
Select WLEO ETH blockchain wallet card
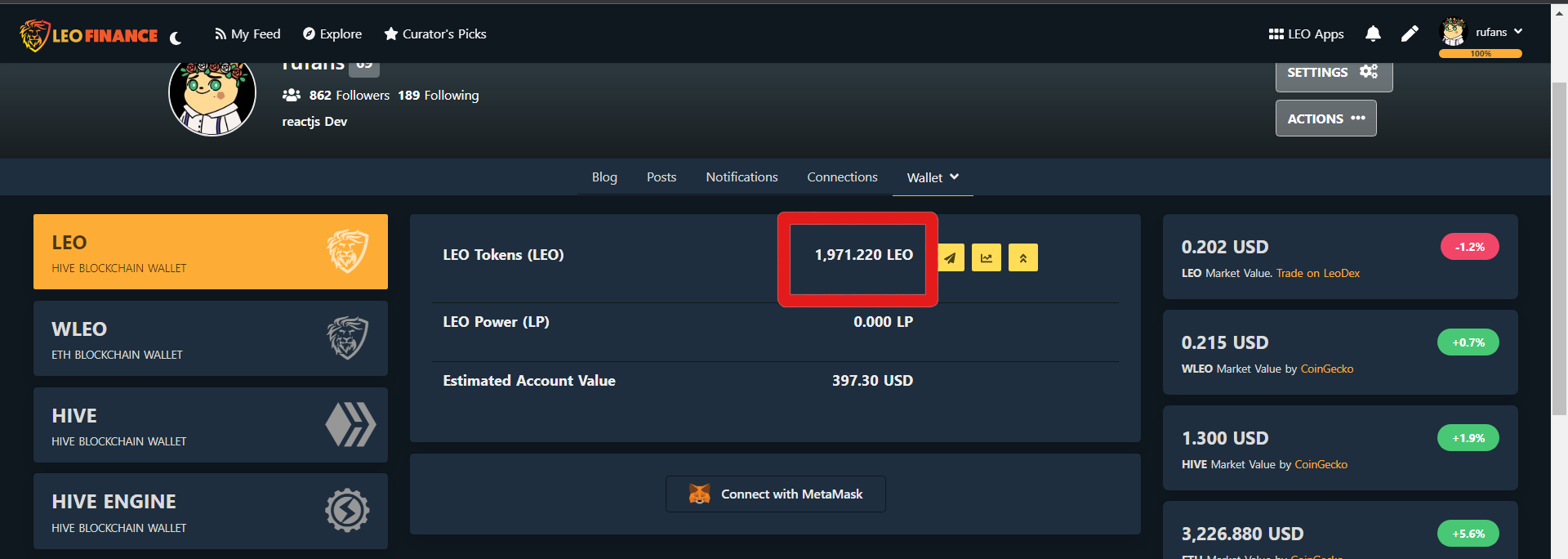[211, 338]
